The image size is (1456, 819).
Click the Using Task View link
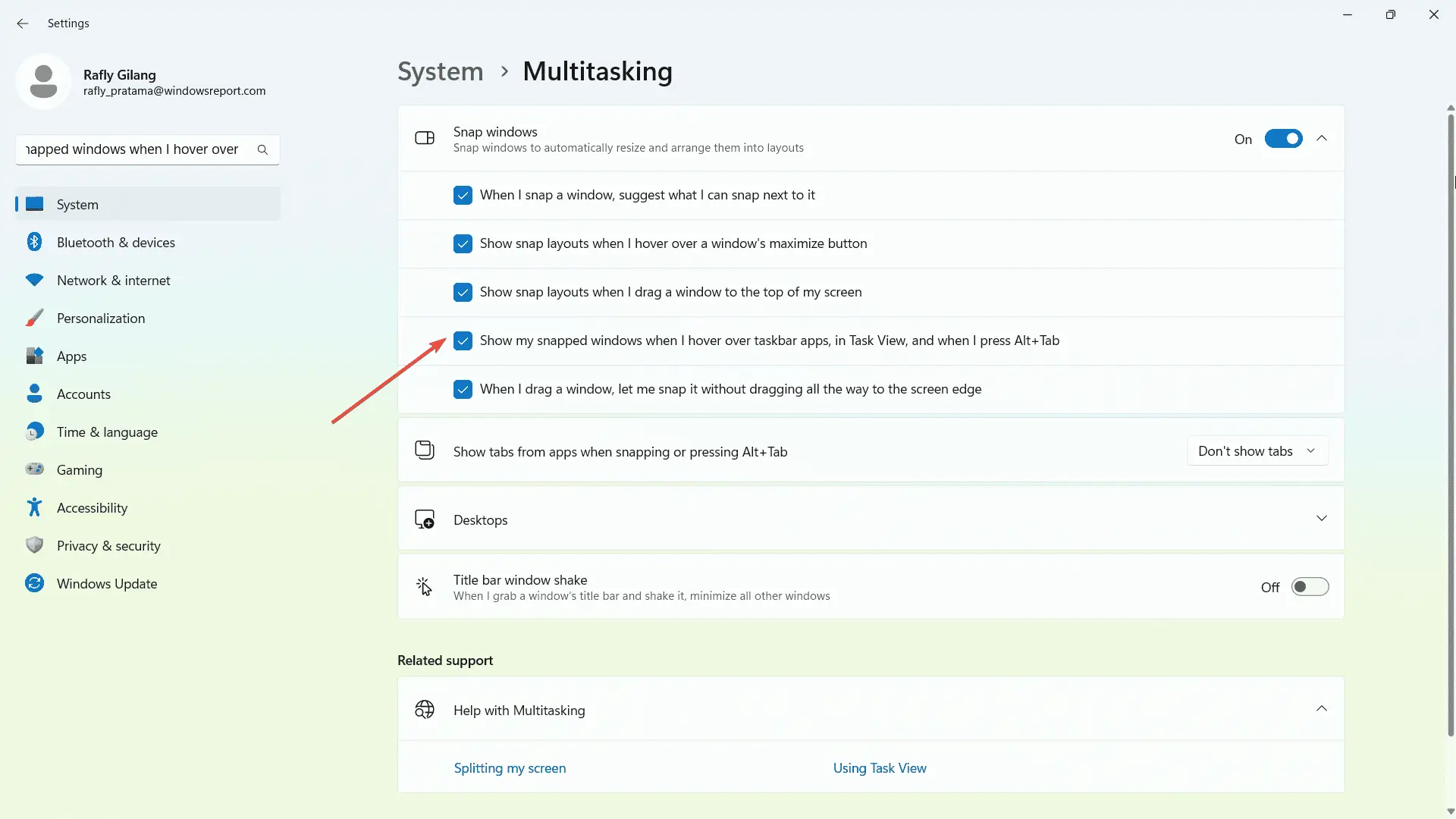click(x=880, y=768)
